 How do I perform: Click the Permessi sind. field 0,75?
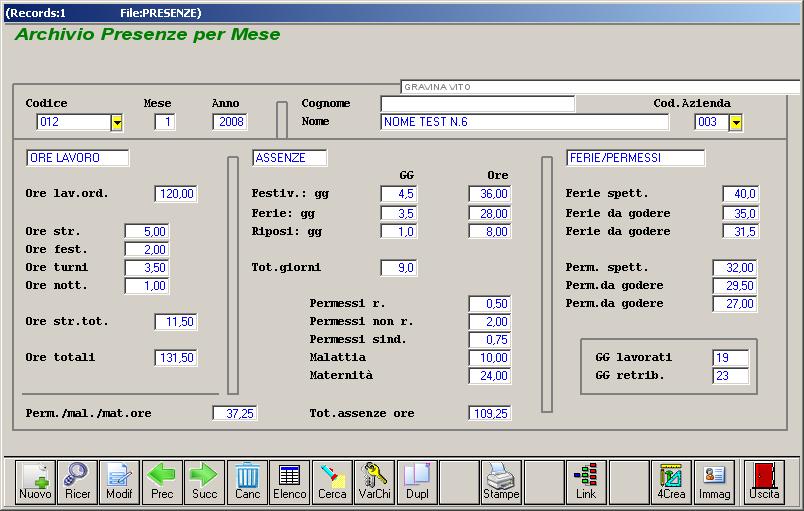490,340
